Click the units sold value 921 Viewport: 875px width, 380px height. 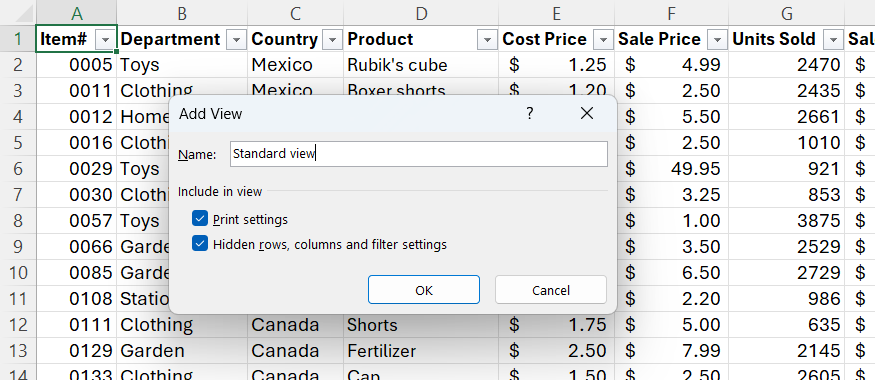point(787,169)
